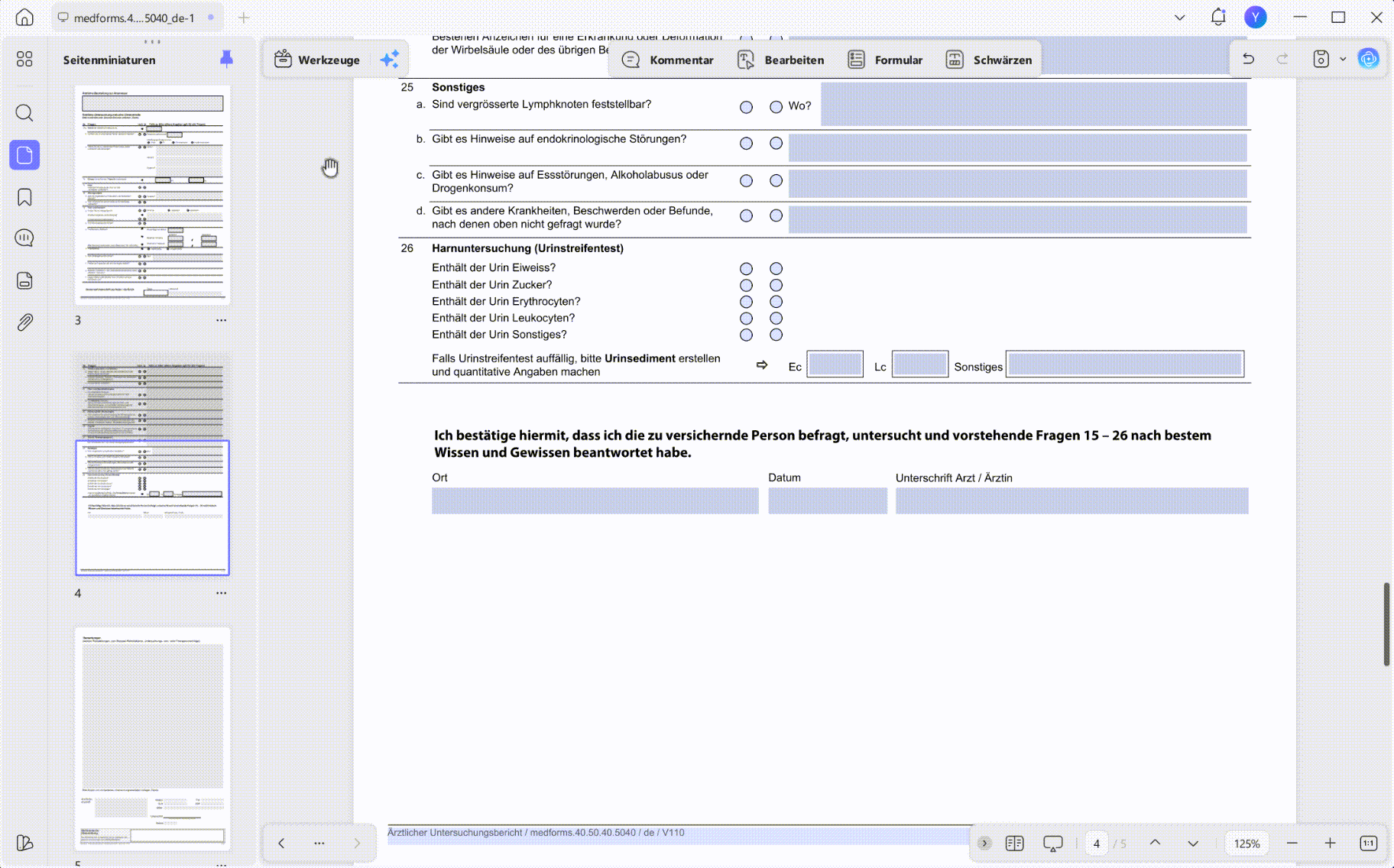Open the bookmarks panel icon
This screenshot has width=1394, height=868.
pyautogui.click(x=24, y=197)
